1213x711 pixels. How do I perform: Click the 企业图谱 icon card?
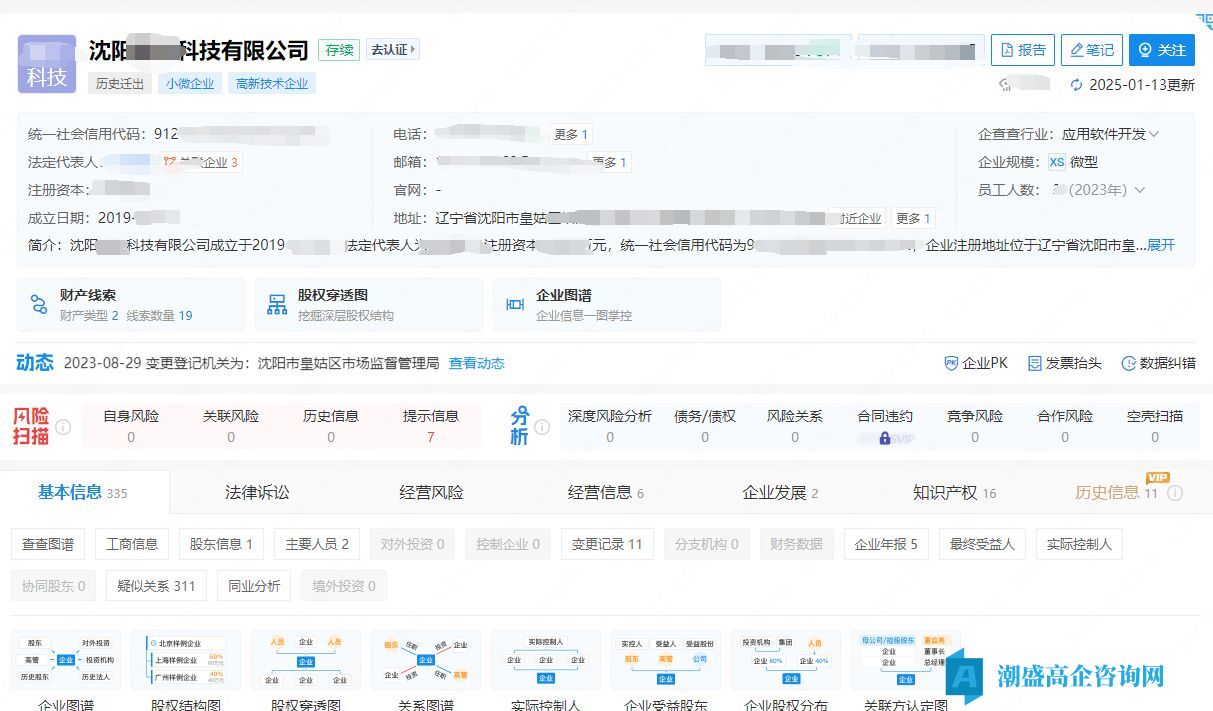click(x=515, y=305)
